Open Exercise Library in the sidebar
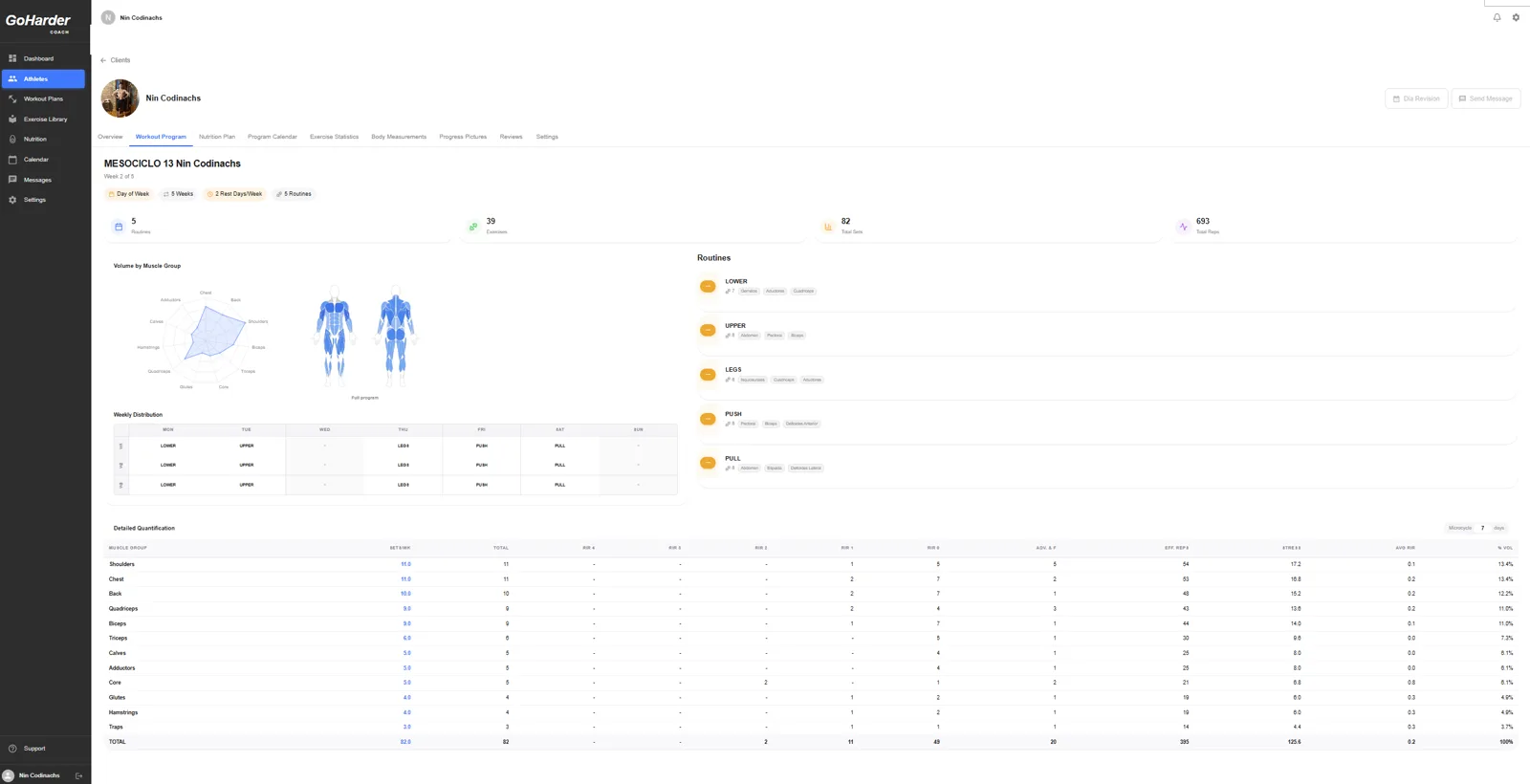Viewport: 1530px width, 784px height. tap(43, 119)
